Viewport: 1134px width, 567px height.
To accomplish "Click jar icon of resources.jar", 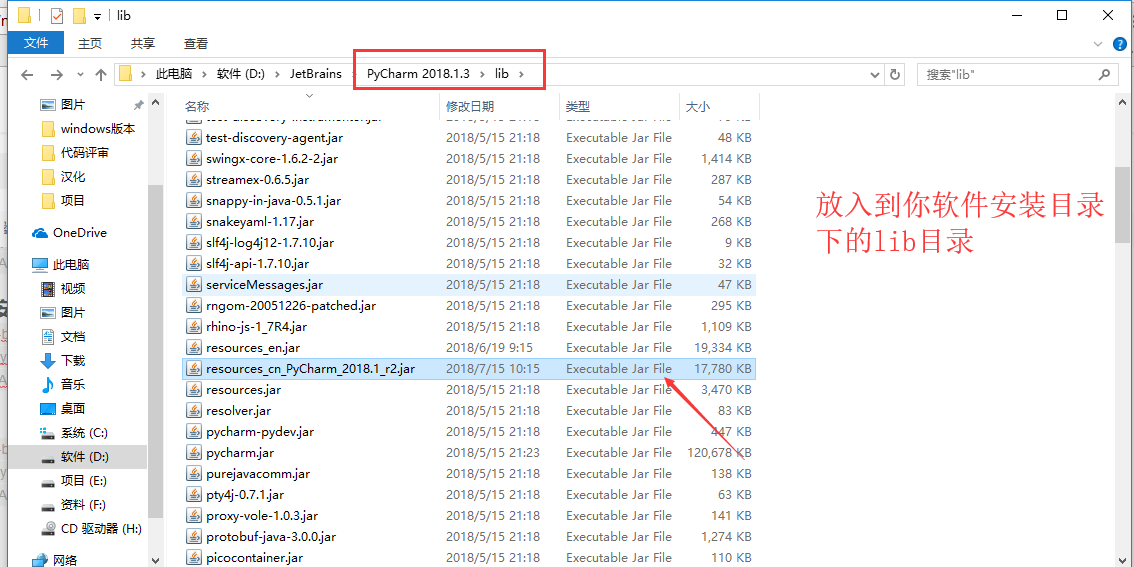I will coord(193,389).
